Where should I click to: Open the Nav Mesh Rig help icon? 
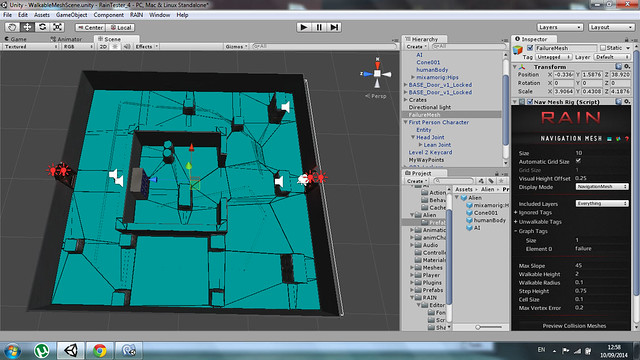click(618, 102)
